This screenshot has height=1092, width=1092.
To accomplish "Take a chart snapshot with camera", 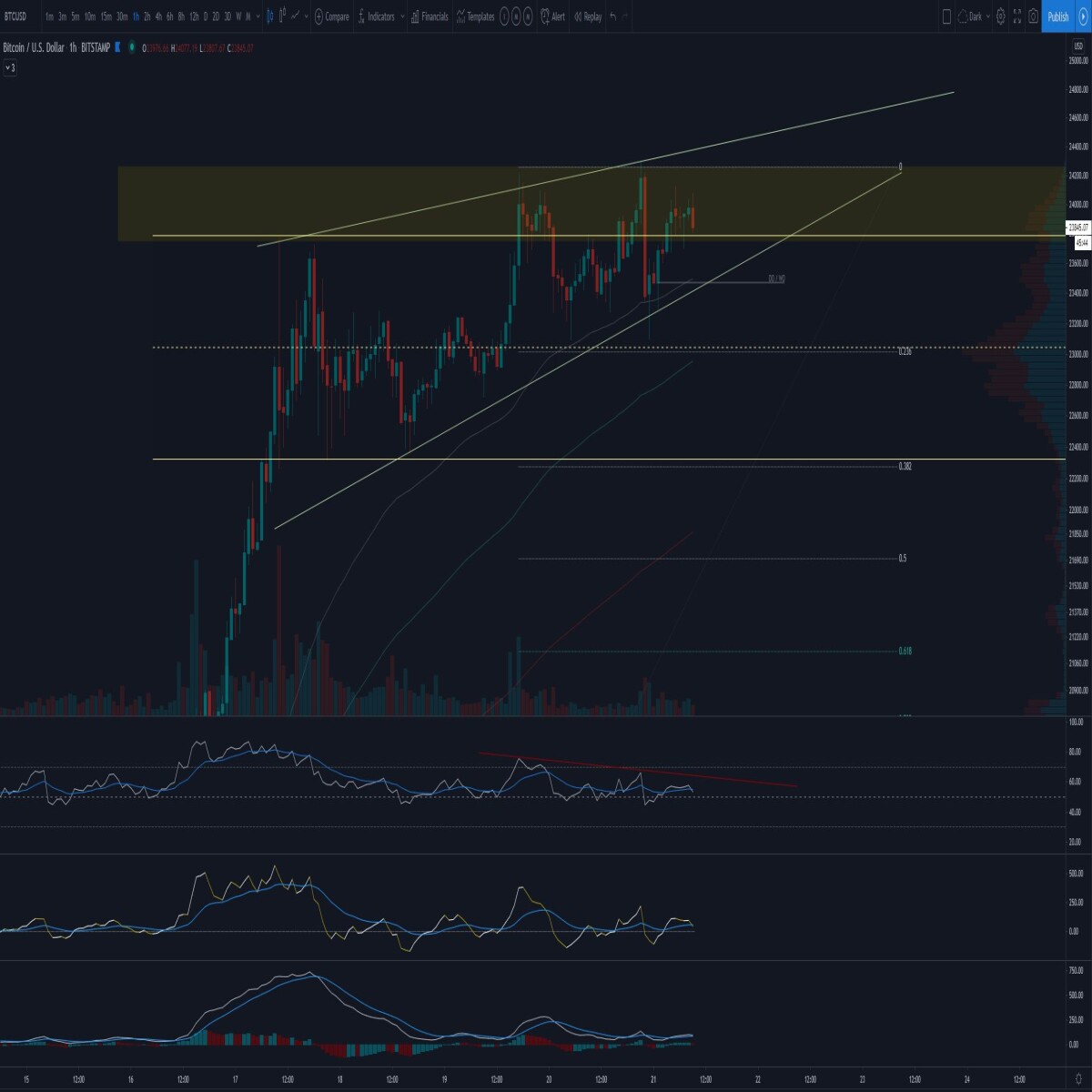I will 1033,16.
